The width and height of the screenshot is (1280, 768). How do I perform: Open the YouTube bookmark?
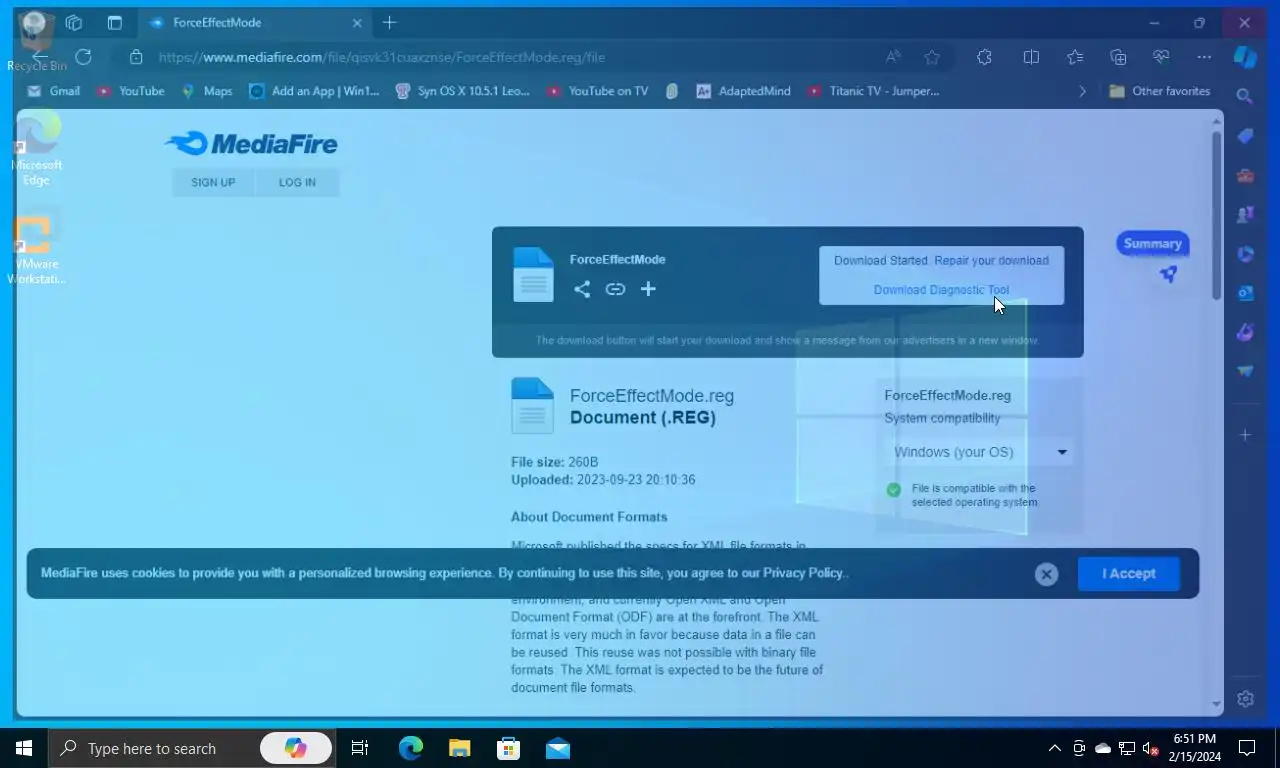tap(131, 91)
